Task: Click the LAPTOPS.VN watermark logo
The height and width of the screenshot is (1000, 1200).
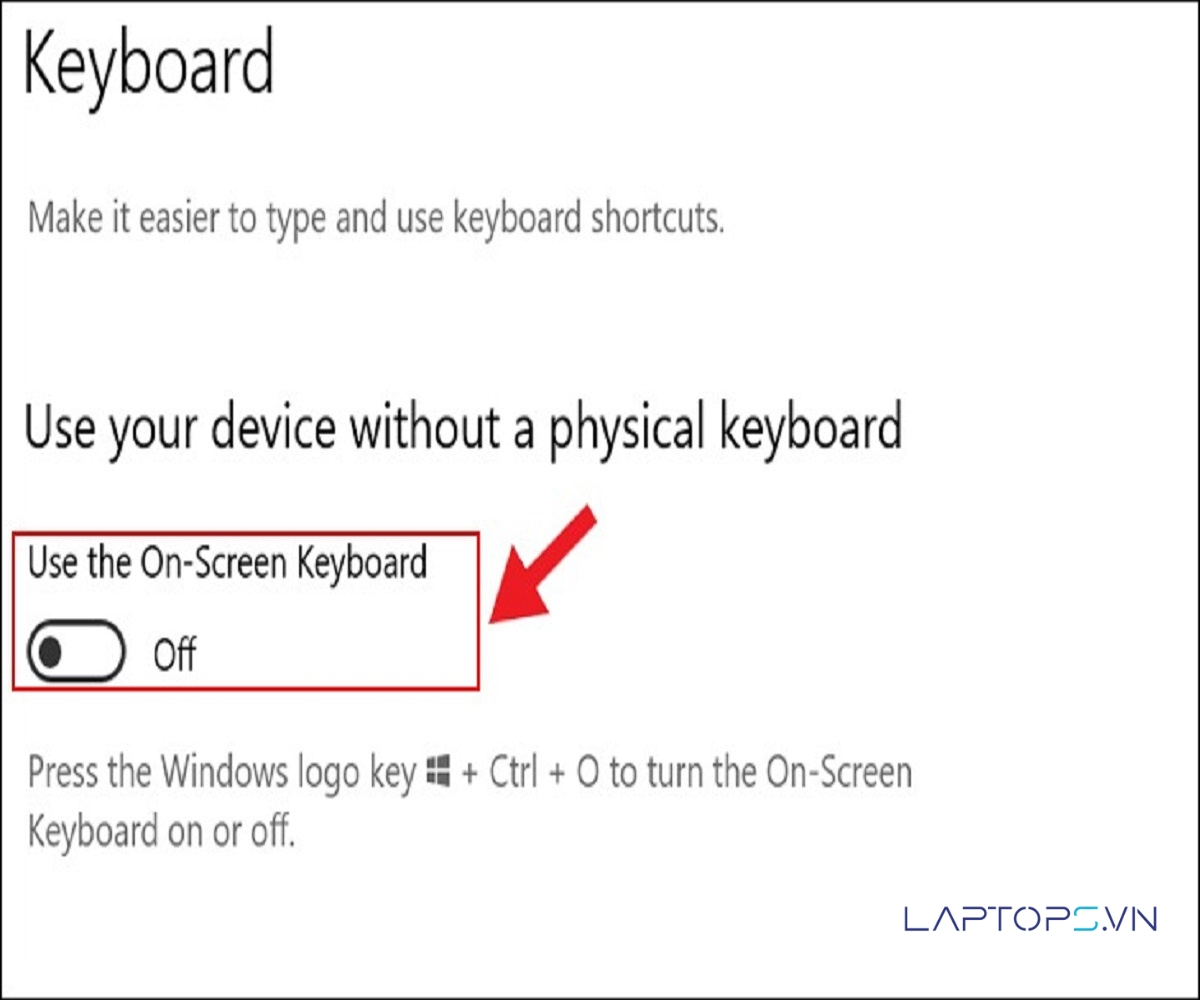Action: tap(1030, 919)
